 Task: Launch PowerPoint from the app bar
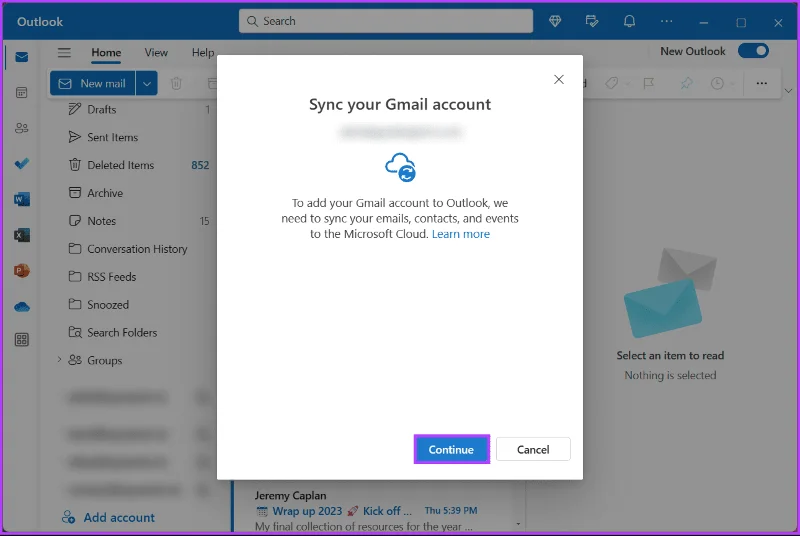[21, 271]
